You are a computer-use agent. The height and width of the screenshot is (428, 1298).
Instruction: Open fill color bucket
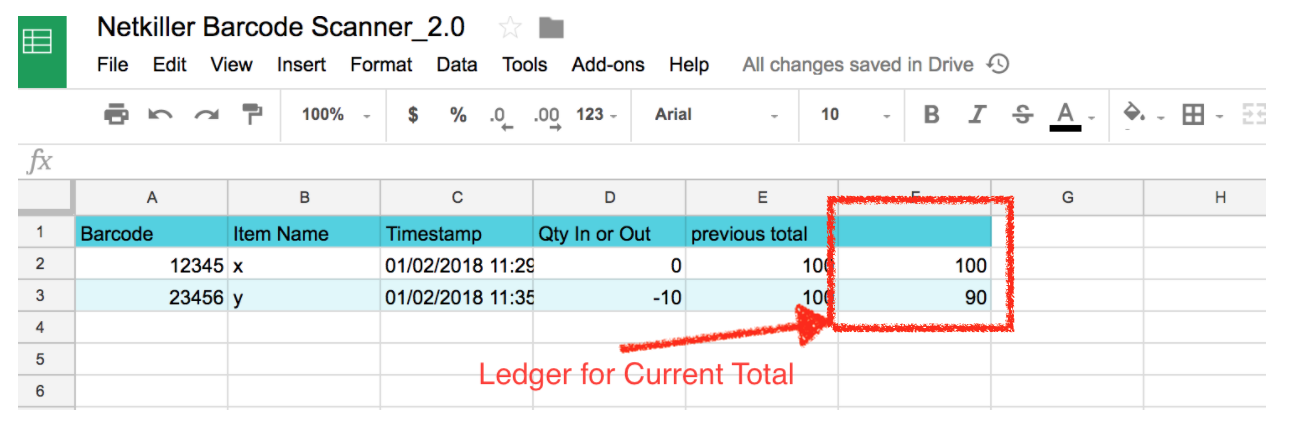(x=1134, y=113)
